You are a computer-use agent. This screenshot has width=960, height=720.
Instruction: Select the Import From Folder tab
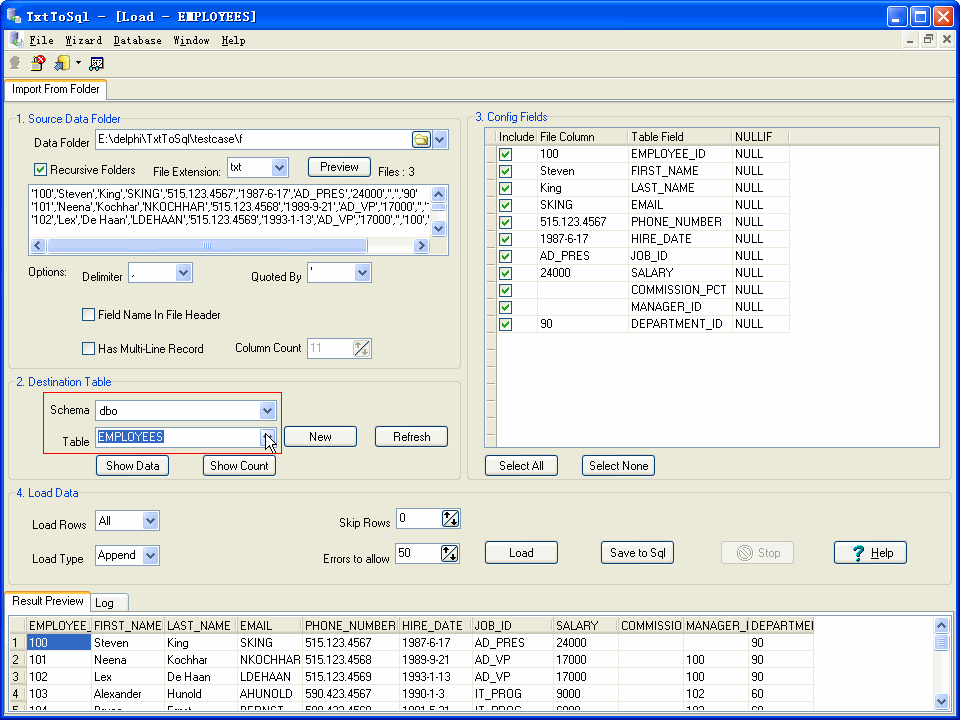[x=56, y=89]
